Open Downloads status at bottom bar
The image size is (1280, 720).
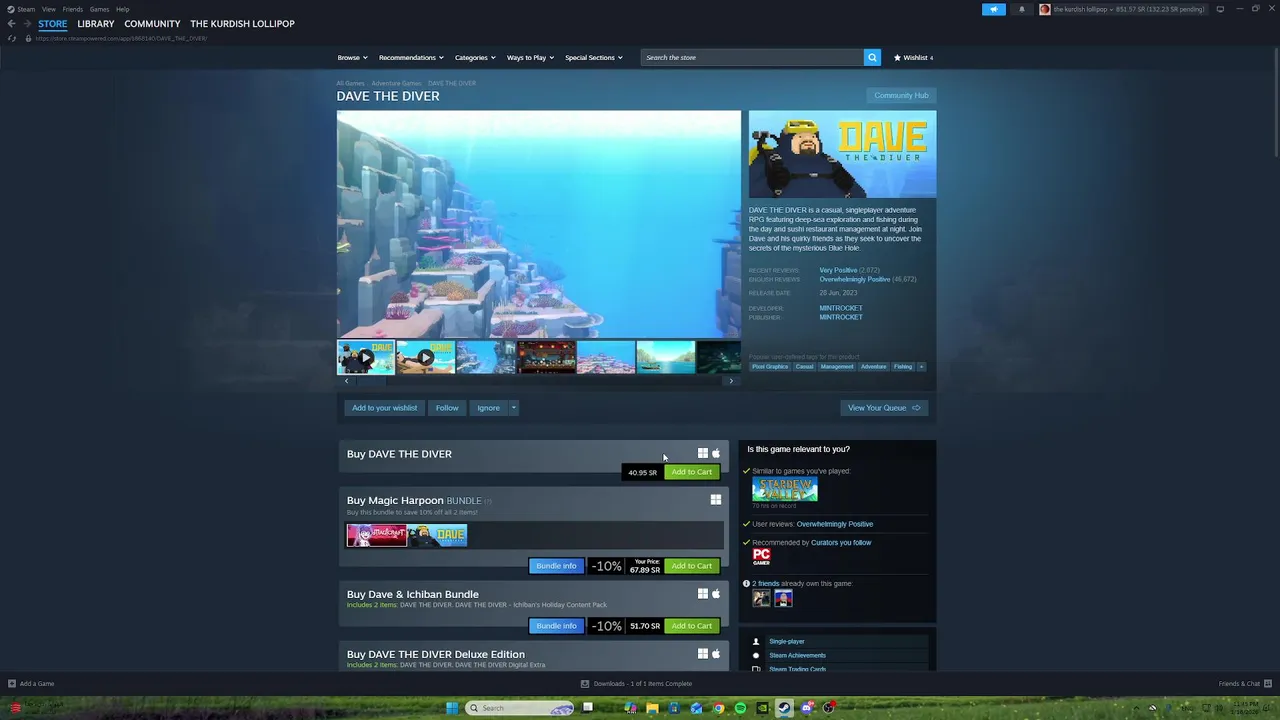pyautogui.click(x=637, y=684)
